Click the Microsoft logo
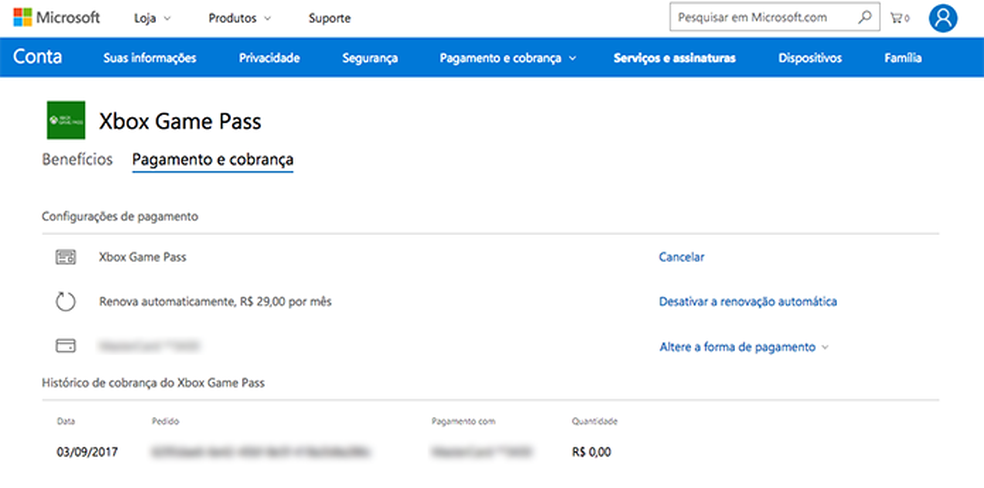This screenshot has height=488, width=984. pyautogui.click(x=56, y=18)
